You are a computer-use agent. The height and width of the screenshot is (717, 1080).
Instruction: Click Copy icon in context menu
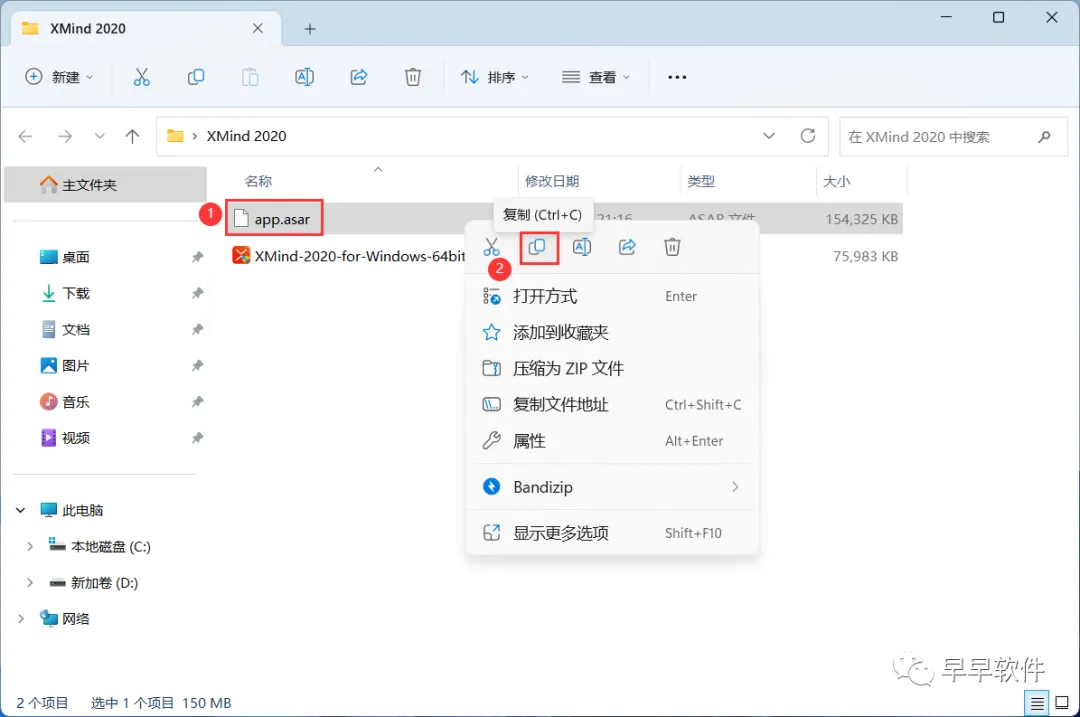click(537, 247)
